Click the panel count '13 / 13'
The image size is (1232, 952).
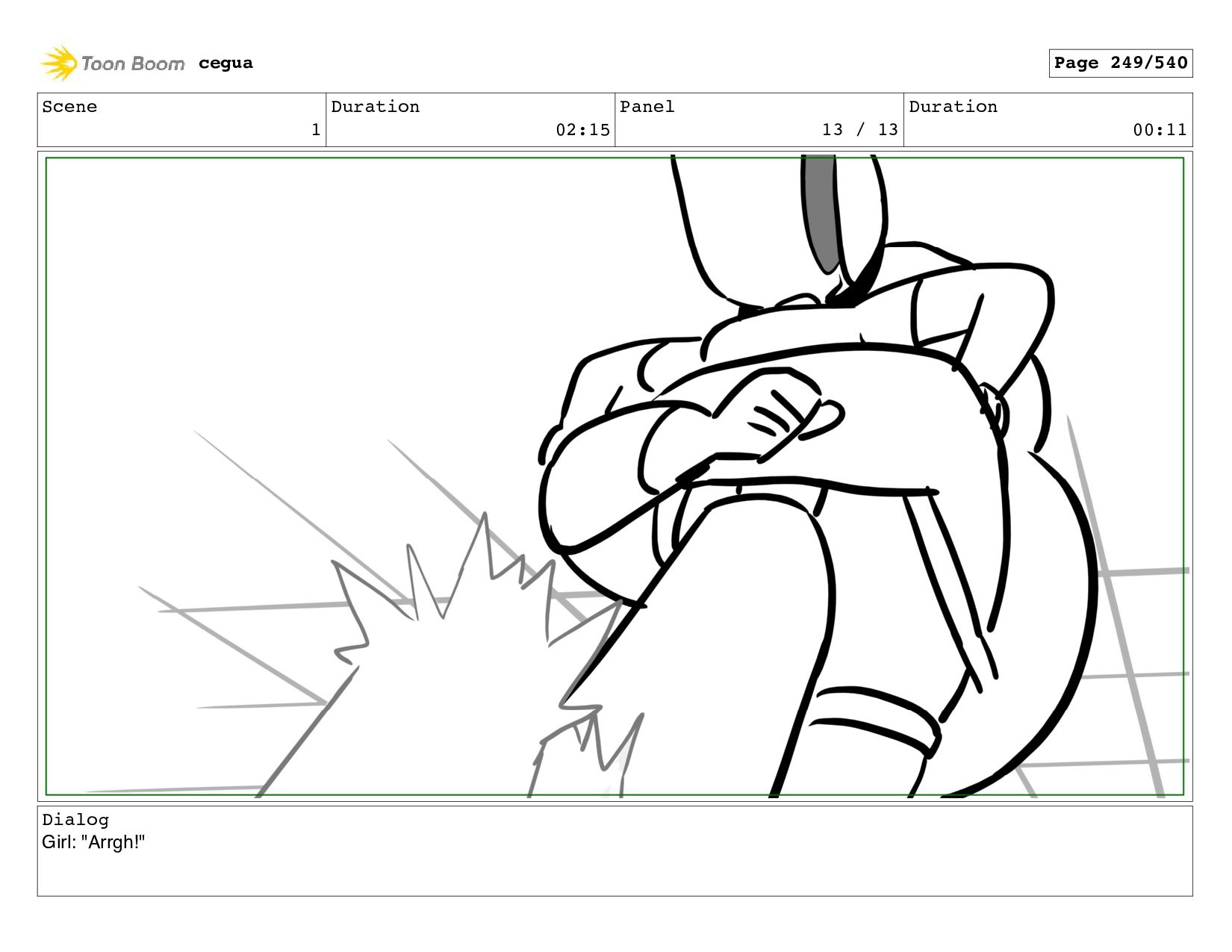[x=860, y=130]
